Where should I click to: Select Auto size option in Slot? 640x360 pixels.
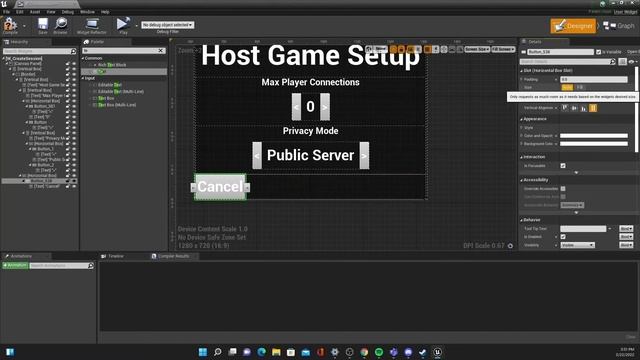tap(567, 87)
